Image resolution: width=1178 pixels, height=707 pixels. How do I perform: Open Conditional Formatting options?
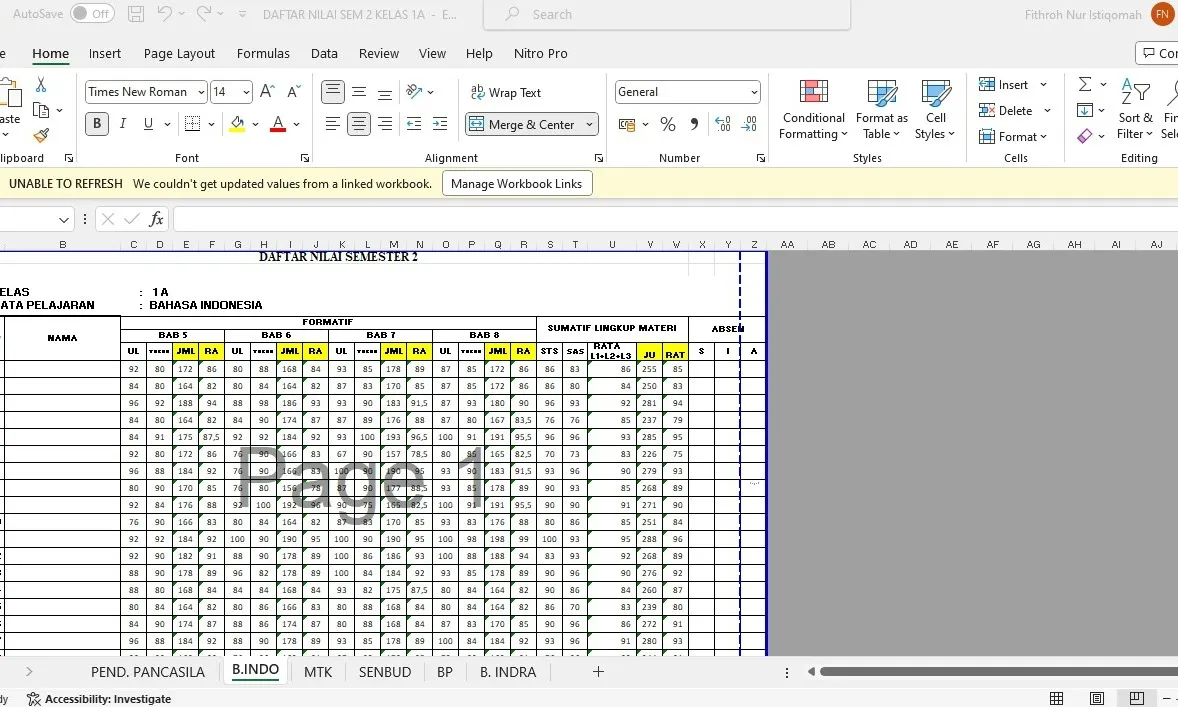tap(812, 110)
